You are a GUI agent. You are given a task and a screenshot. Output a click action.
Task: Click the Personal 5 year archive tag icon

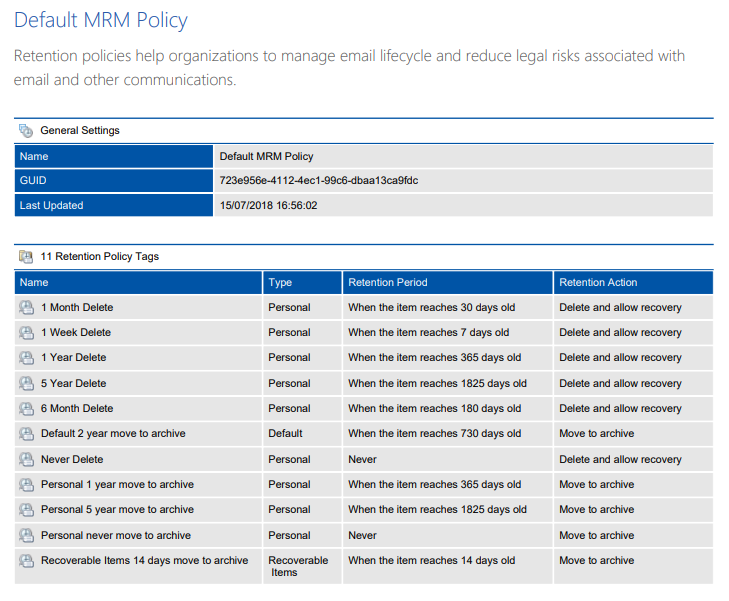[x=27, y=510]
